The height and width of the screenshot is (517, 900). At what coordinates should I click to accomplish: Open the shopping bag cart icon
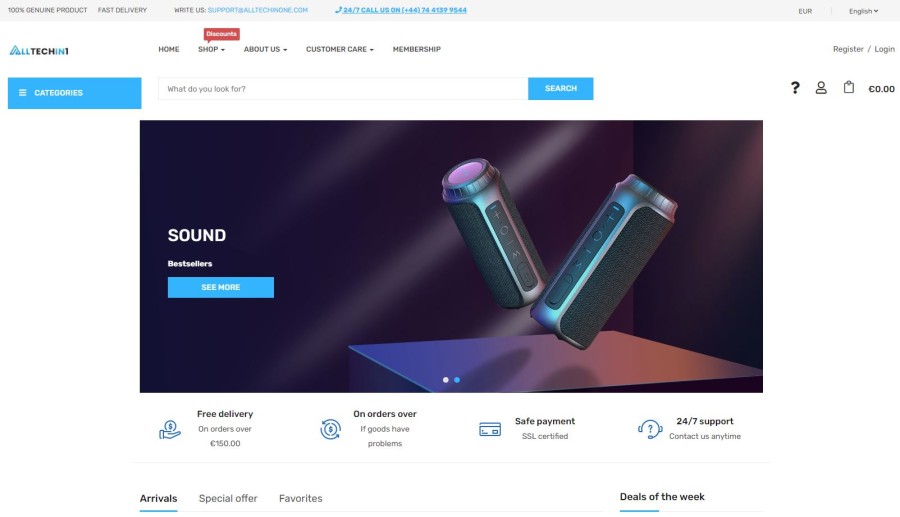[x=848, y=87]
